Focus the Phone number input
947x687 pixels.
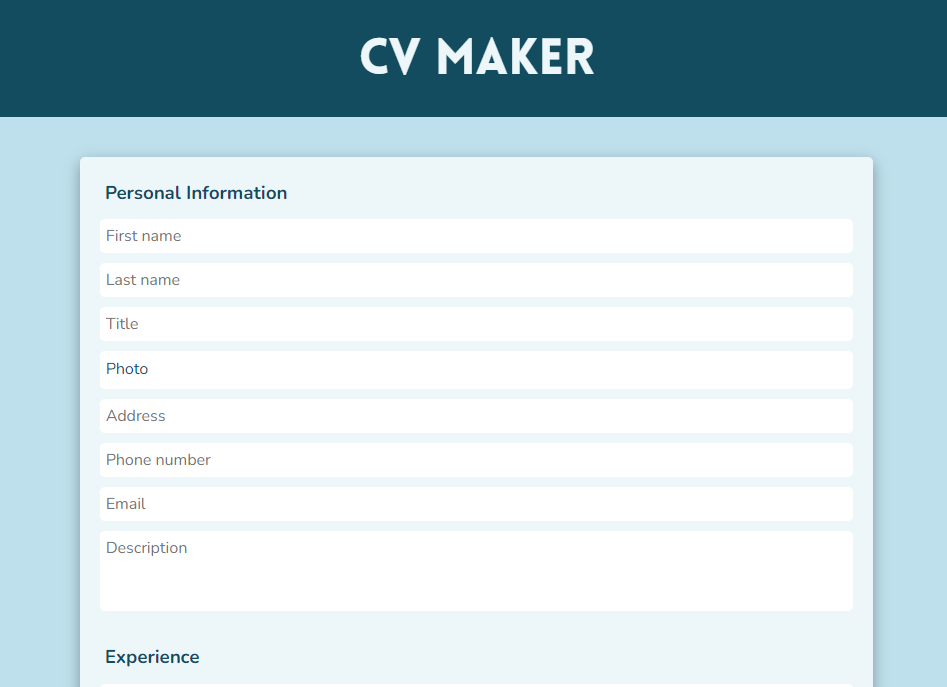pyautogui.click(x=476, y=460)
